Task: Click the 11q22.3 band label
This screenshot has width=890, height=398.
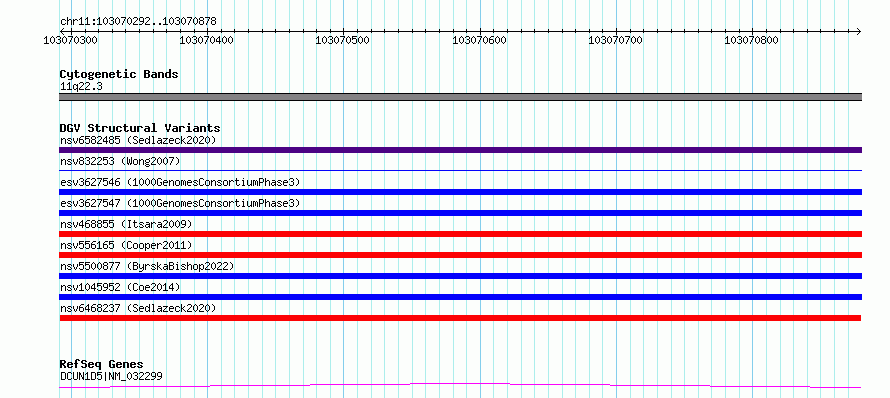Action: [81, 87]
